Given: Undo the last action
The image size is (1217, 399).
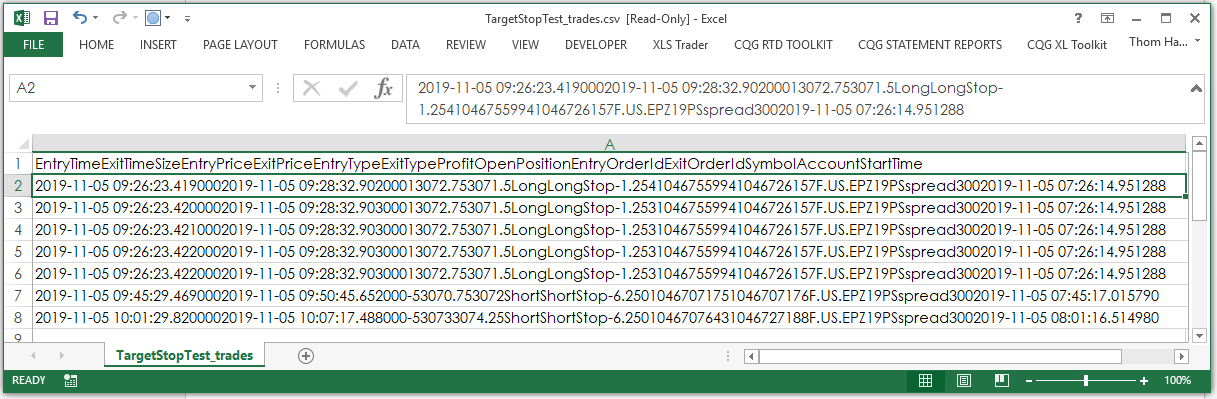Looking at the screenshot, I should (x=79, y=17).
